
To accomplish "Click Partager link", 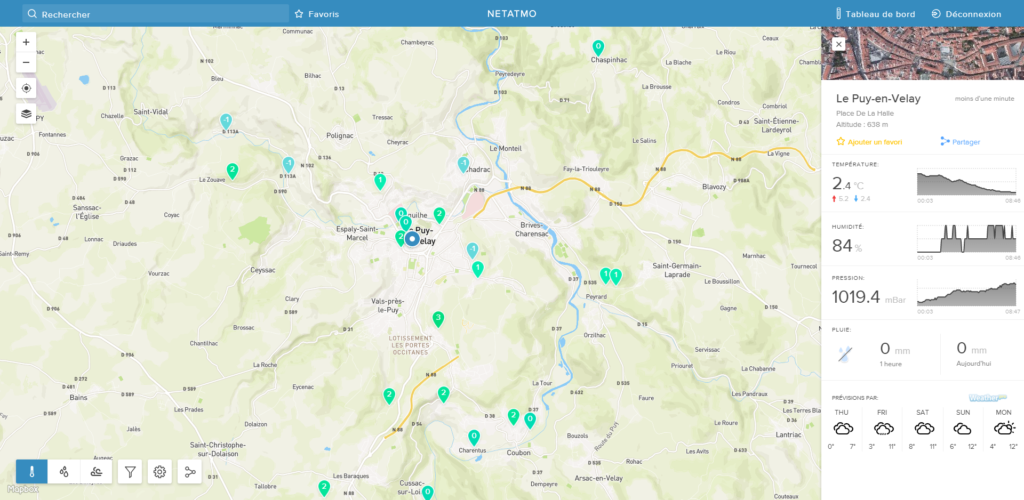I will click(967, 142).
